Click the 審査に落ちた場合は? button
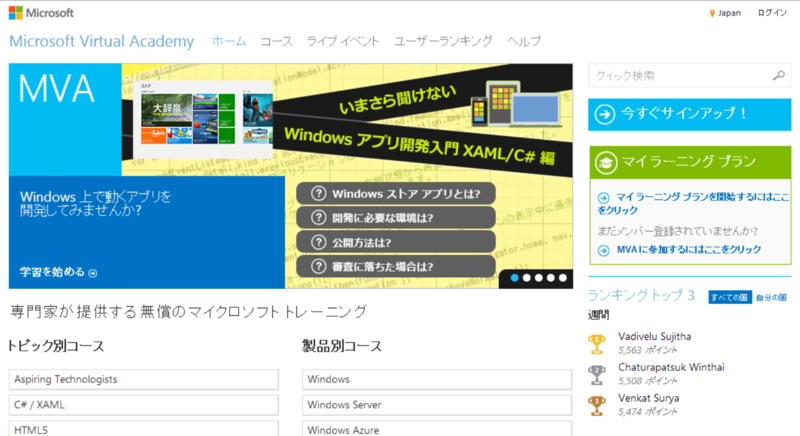The height and width of the screenshot is (436, 800). tap(396, 266)
